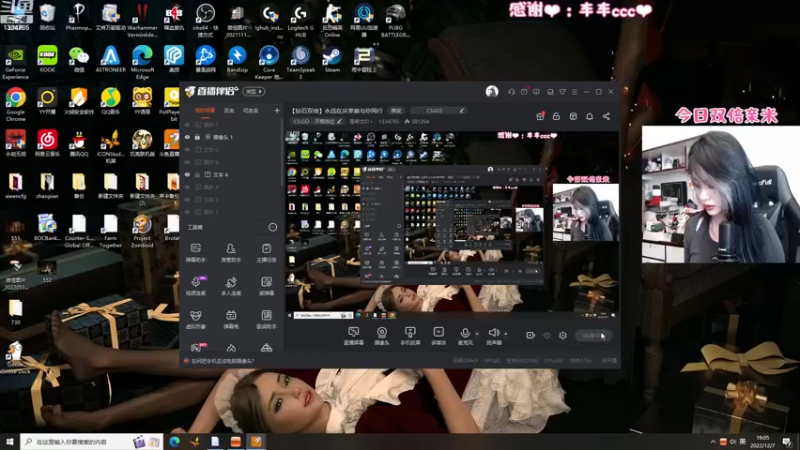The image size is (800, 450).
Task: Switch to the second scene tab
Action: tap(229, 110)
